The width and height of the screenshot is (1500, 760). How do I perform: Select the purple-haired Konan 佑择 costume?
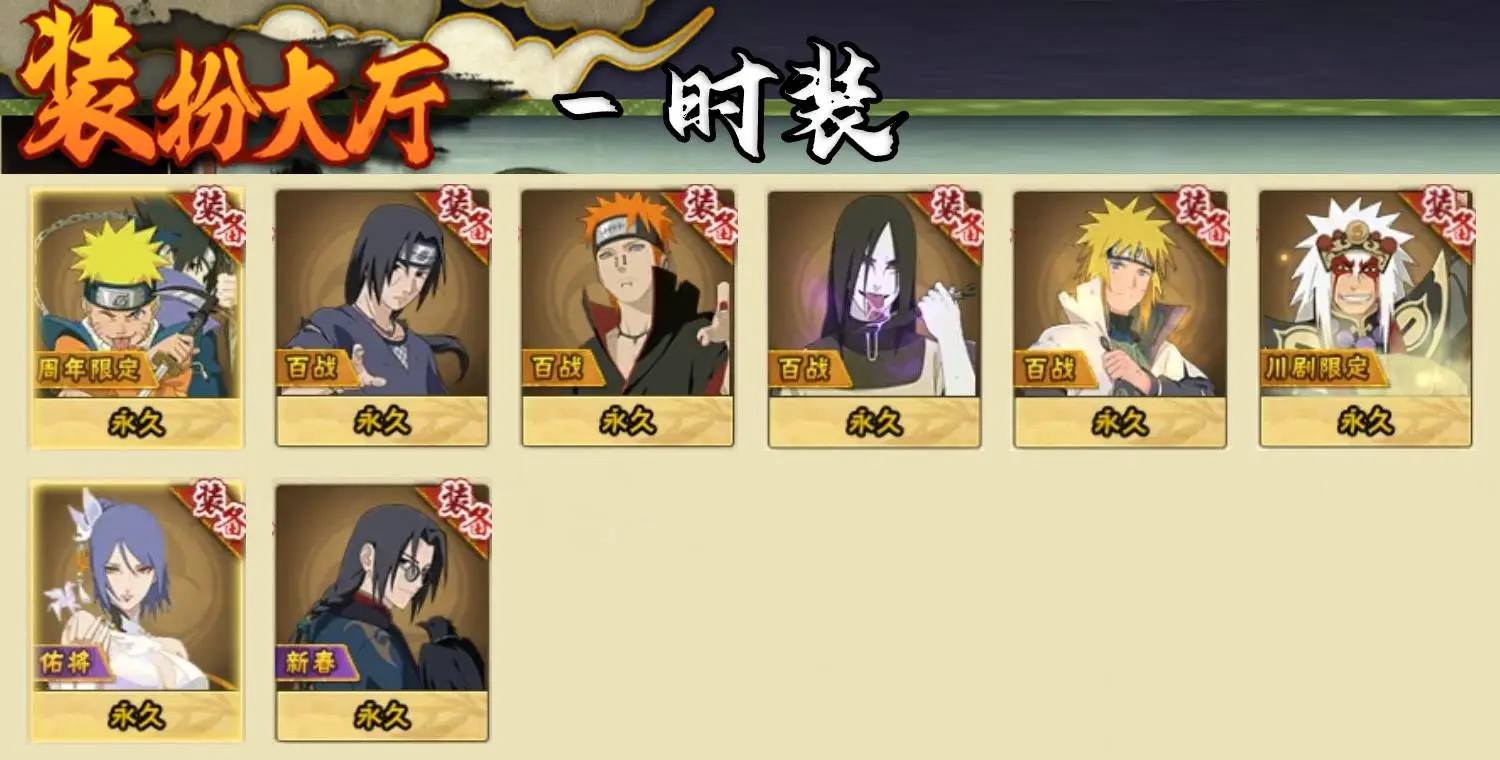point(137,612)
